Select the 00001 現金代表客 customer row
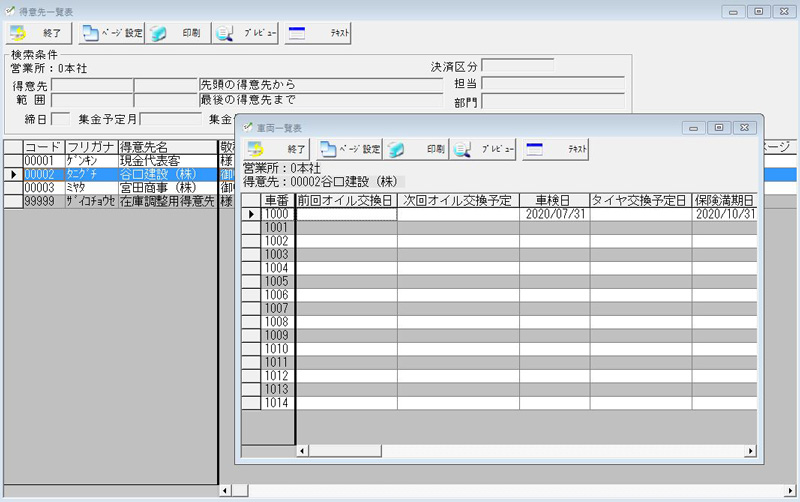This screenshot has width=800, height=502. [160, 160]
